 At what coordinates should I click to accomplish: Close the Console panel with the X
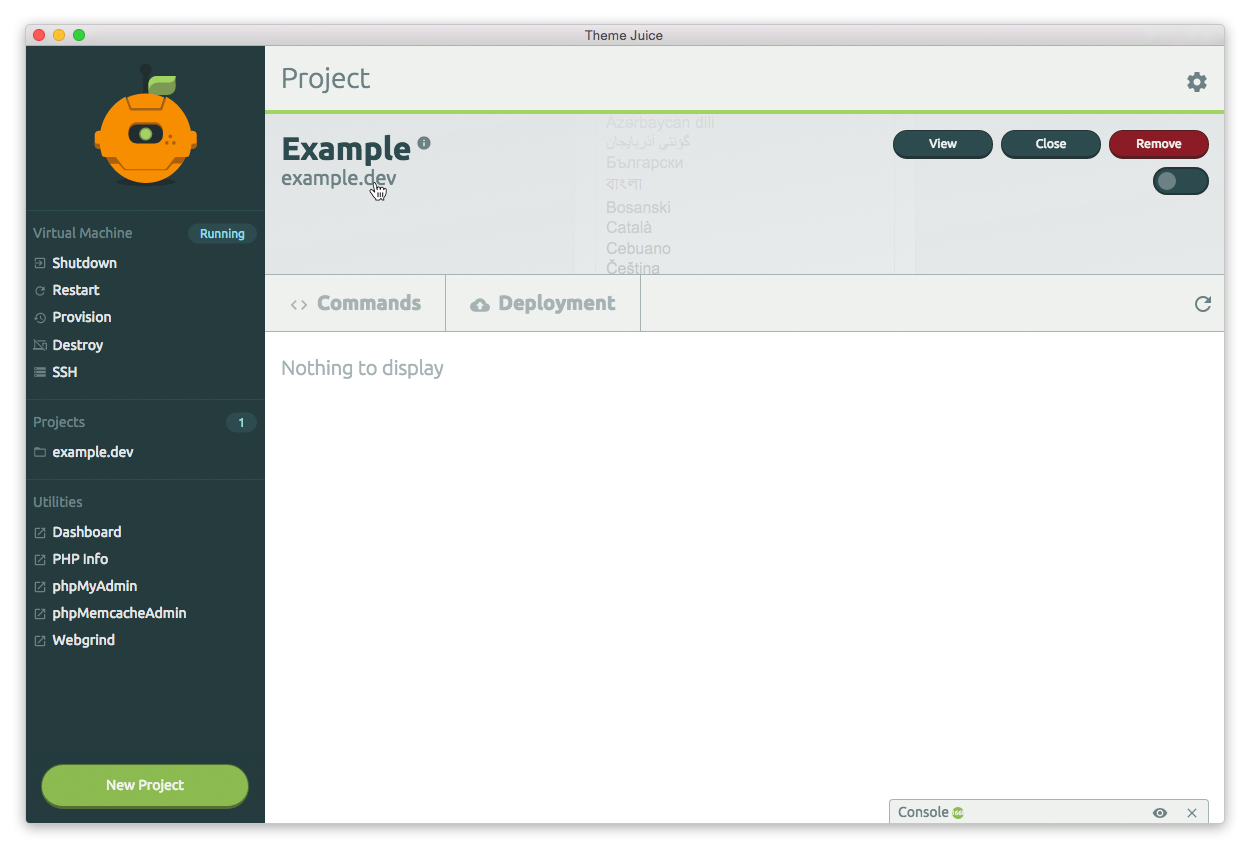pyautogui.click(x=1192, y=813)
